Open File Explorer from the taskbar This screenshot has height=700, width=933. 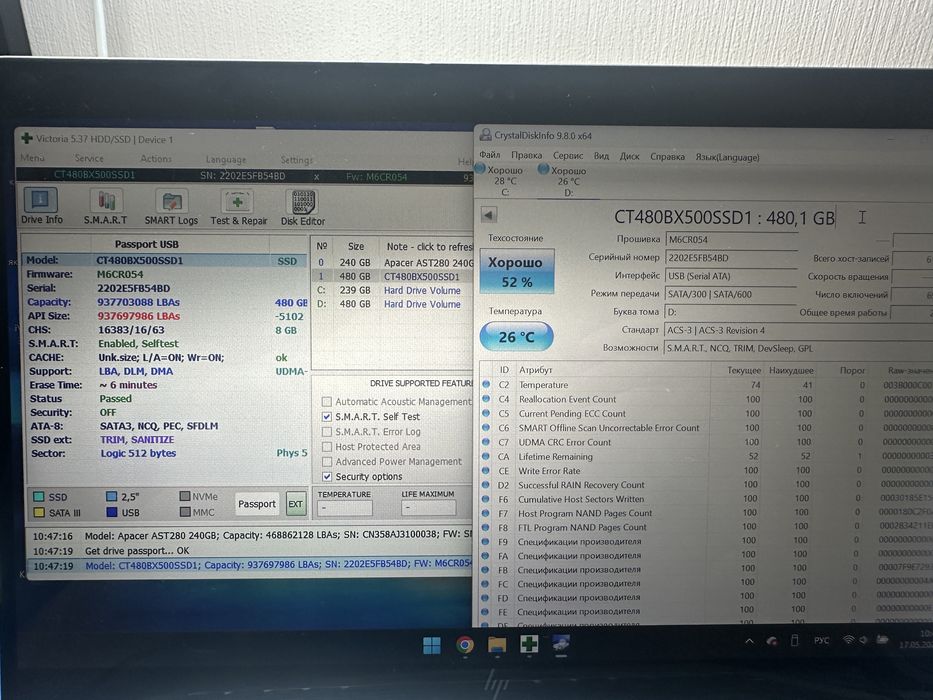click(497, 645)
